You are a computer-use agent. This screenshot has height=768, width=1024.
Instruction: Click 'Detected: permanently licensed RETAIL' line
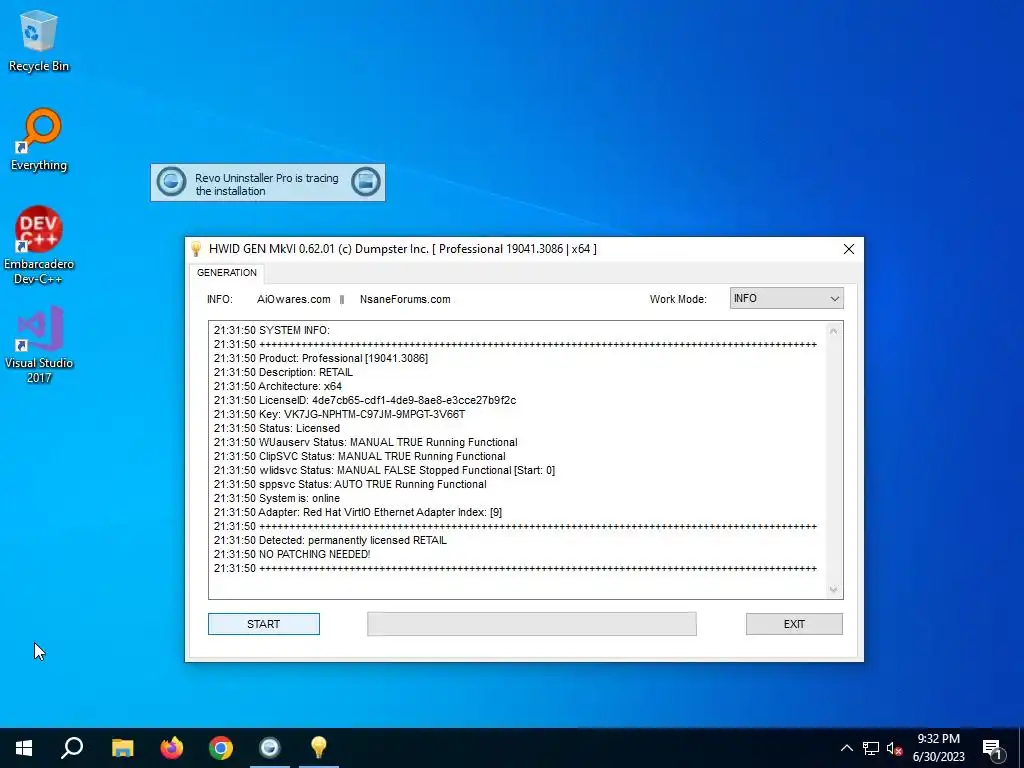click(330, 541)
